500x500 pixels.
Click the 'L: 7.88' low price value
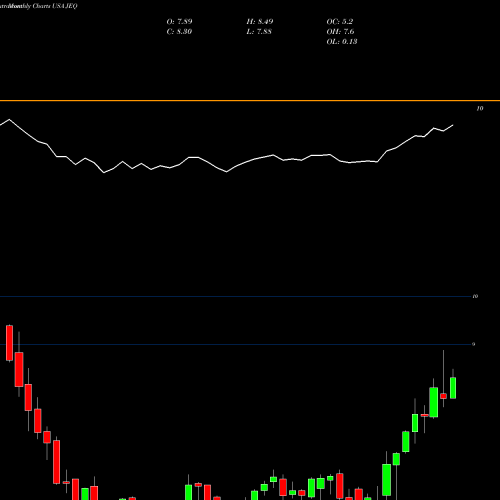(x=259, y=32)
